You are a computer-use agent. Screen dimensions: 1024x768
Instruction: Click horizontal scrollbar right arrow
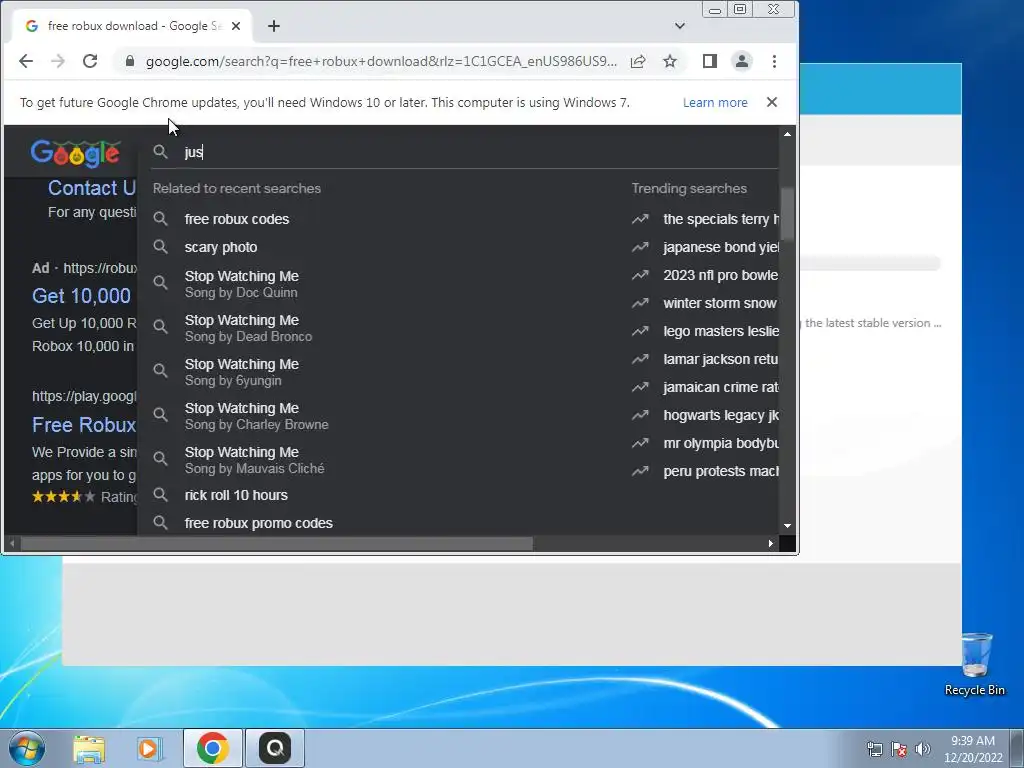pos(771,544)
